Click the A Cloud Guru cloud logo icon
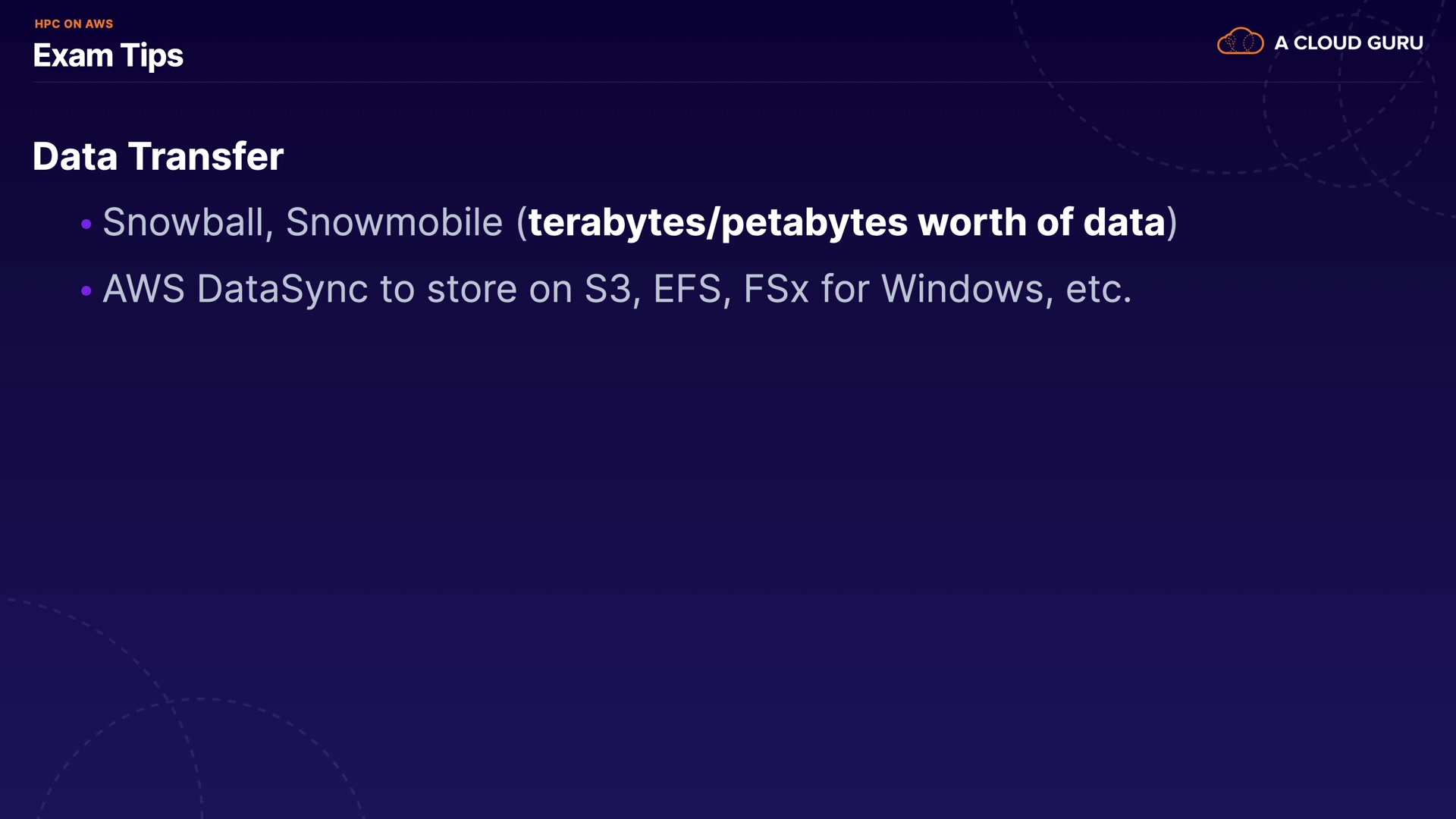The height and width of the screenshot is (819, 1456). click(1240, 42)
